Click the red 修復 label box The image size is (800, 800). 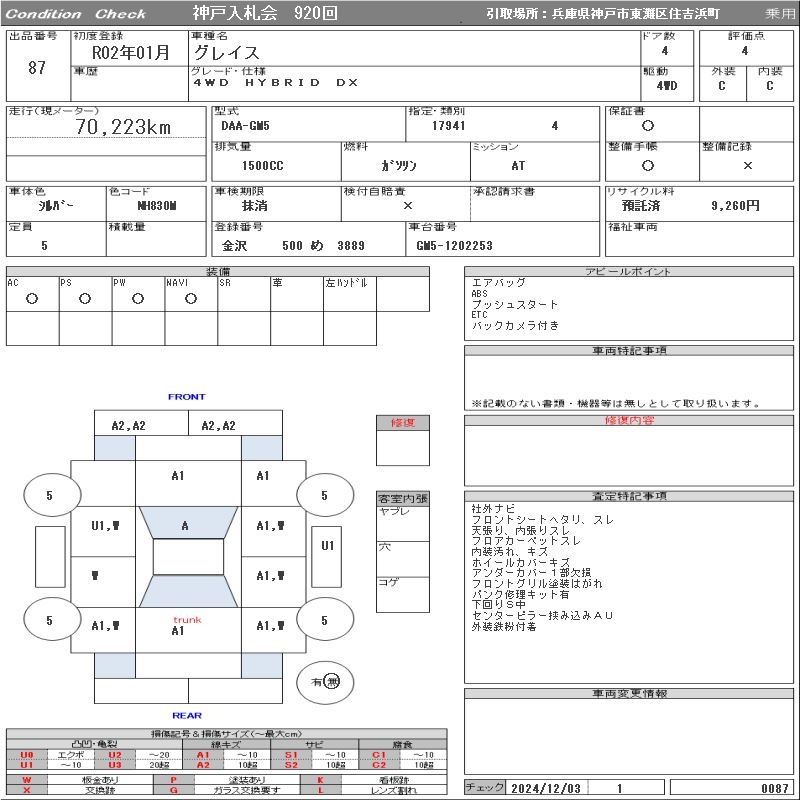click(x=402, y=423)
